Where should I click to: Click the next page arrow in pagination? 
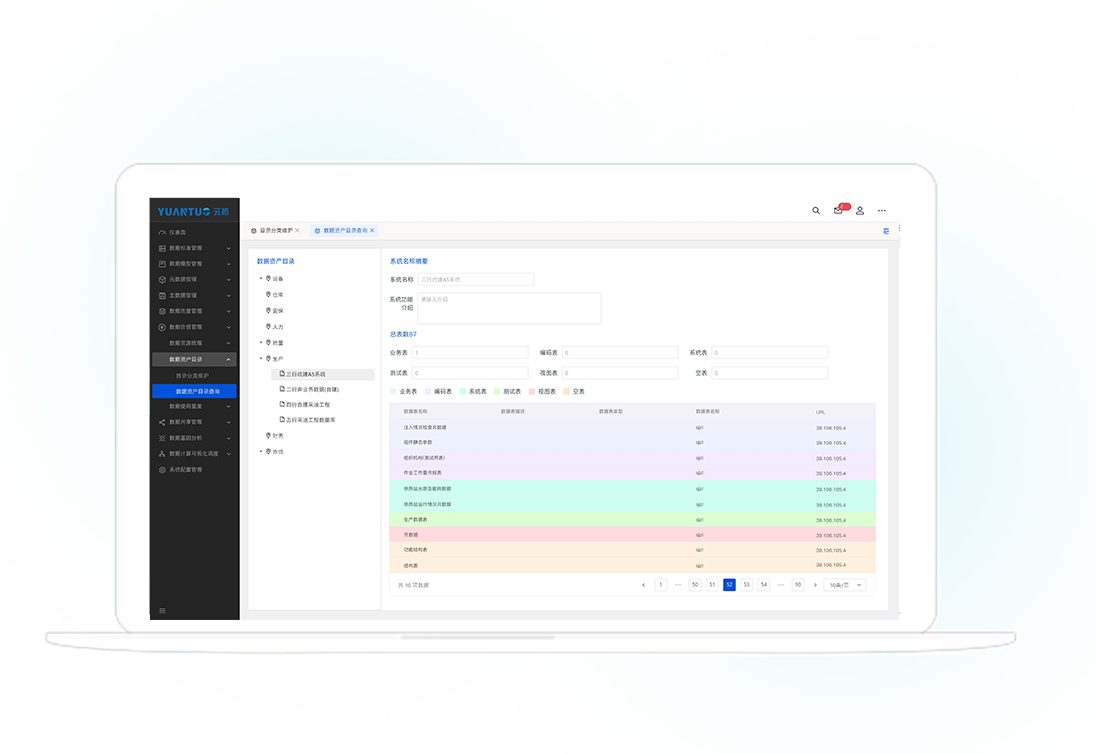pos(815,585)
